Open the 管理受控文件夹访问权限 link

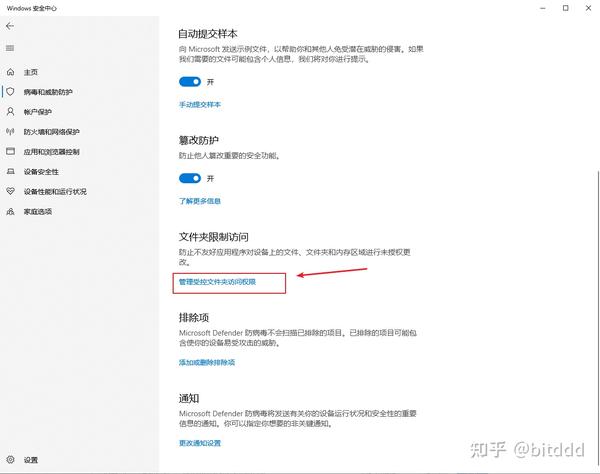[217, 282]
